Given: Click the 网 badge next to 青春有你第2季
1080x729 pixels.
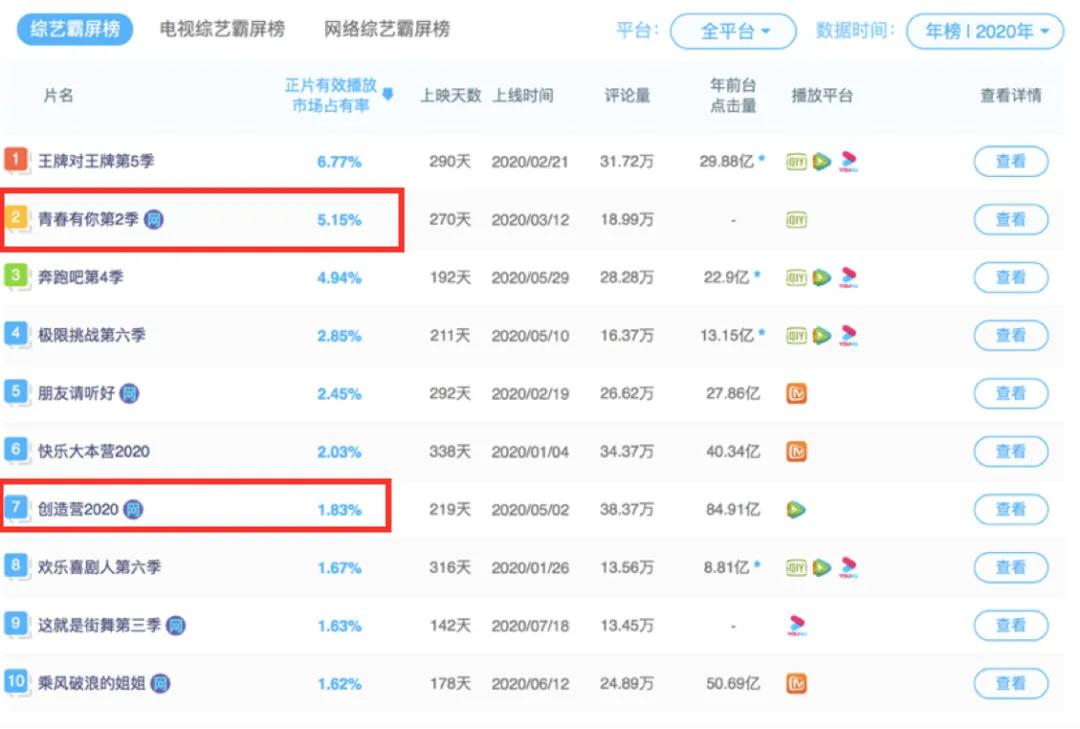Looking at the screenshot, I should click(153, 220).
